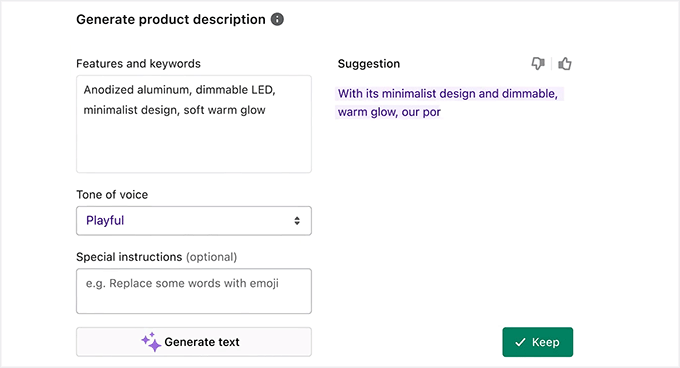Click the info icon beside Generate product description
This screenshot has height=368, width=680.
277,19
